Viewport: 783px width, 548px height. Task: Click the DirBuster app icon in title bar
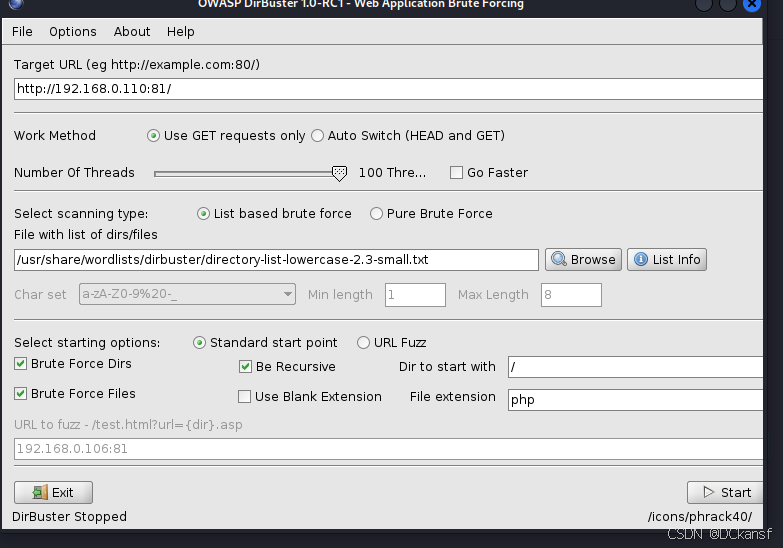click(16, 4)
